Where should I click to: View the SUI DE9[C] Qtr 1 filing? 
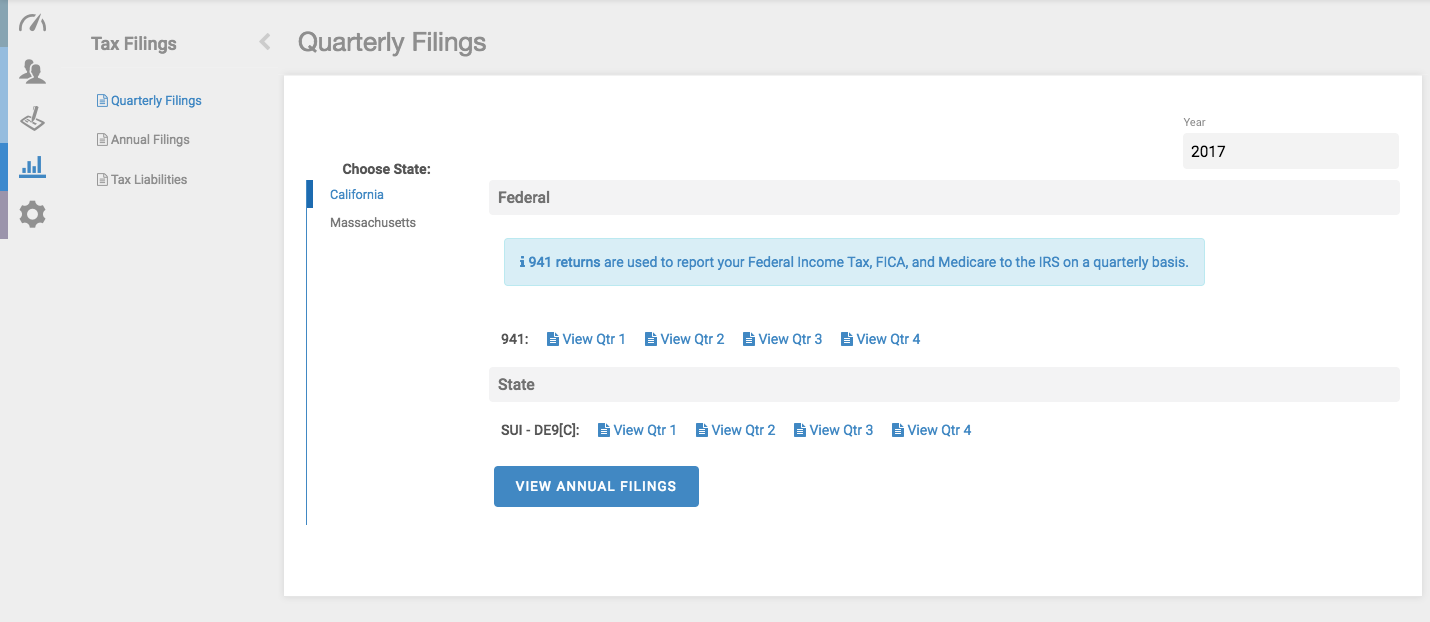coord(637,430)
